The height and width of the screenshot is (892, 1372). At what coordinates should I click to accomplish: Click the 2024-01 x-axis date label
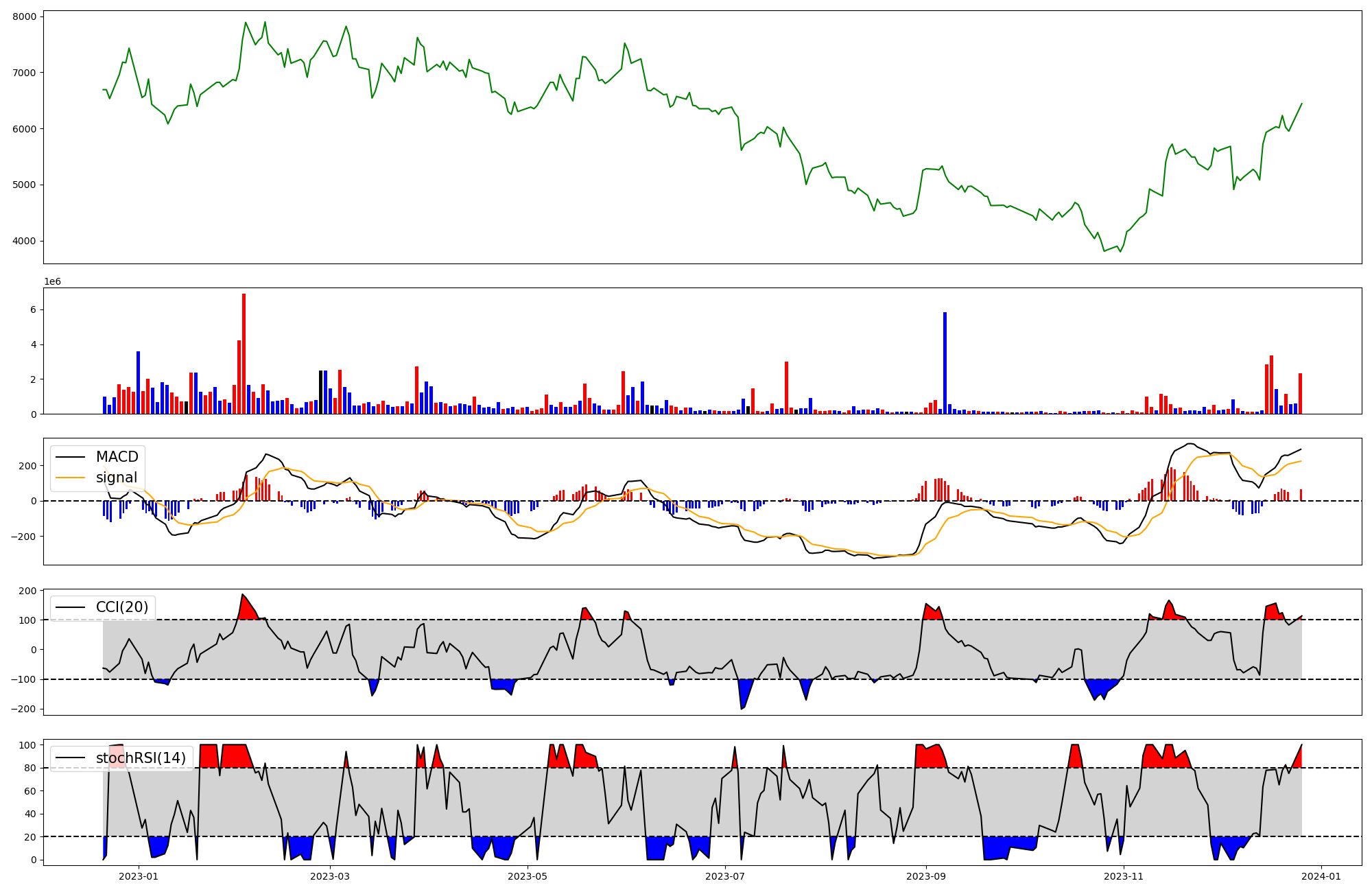click(x=1321, y=876)
